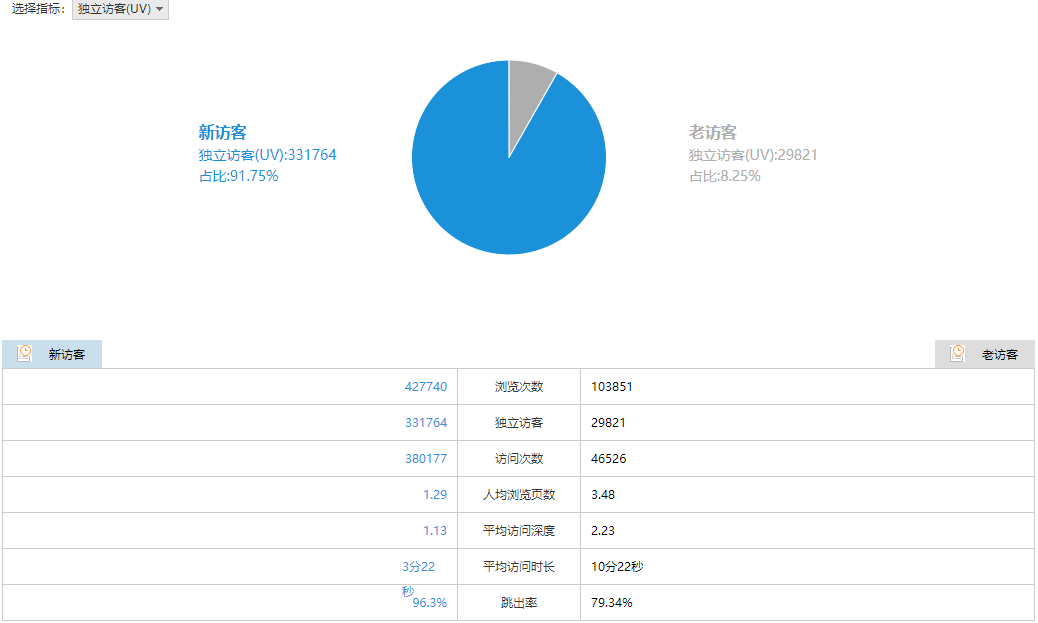Click the 1.13 average visit depth value

click(435, 531)
